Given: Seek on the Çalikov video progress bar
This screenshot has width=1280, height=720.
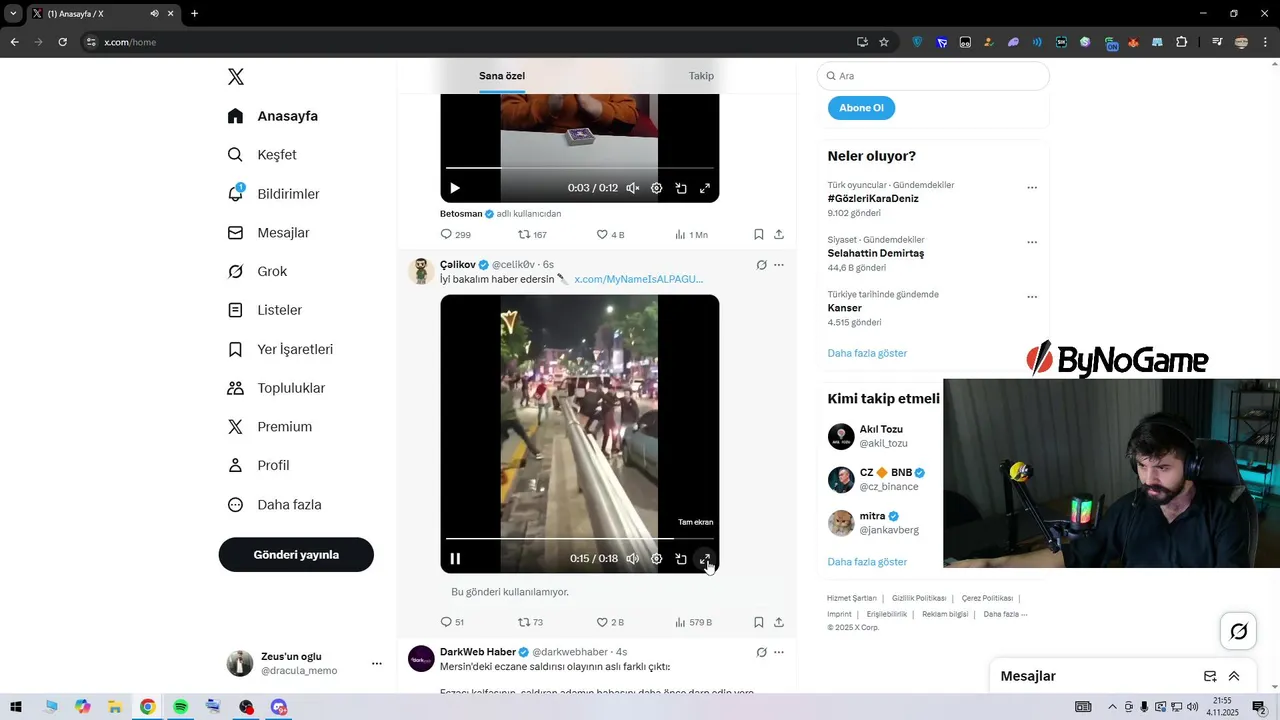Looking at the screenshot, I should point(579,539).
